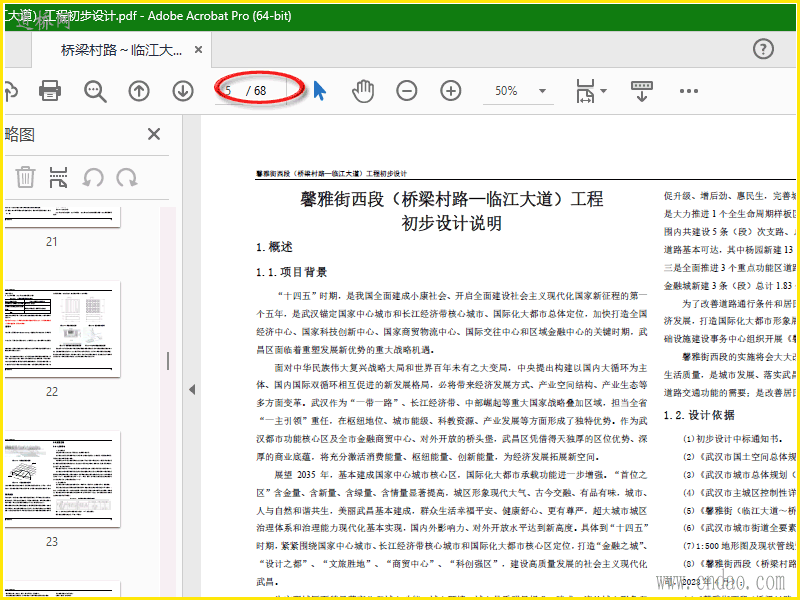The height and width of the screenshot is (600, 800).
Task: Select page 23 thumbnail
Action: [x=62, y=479]
